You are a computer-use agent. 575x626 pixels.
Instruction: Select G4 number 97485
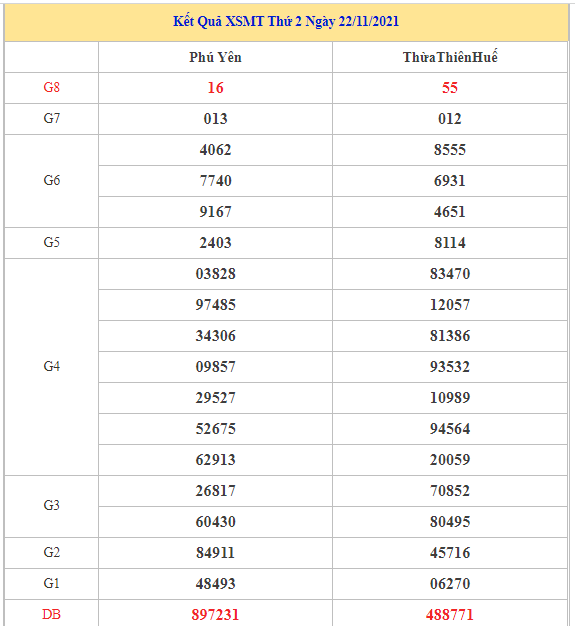coord(215,305)
